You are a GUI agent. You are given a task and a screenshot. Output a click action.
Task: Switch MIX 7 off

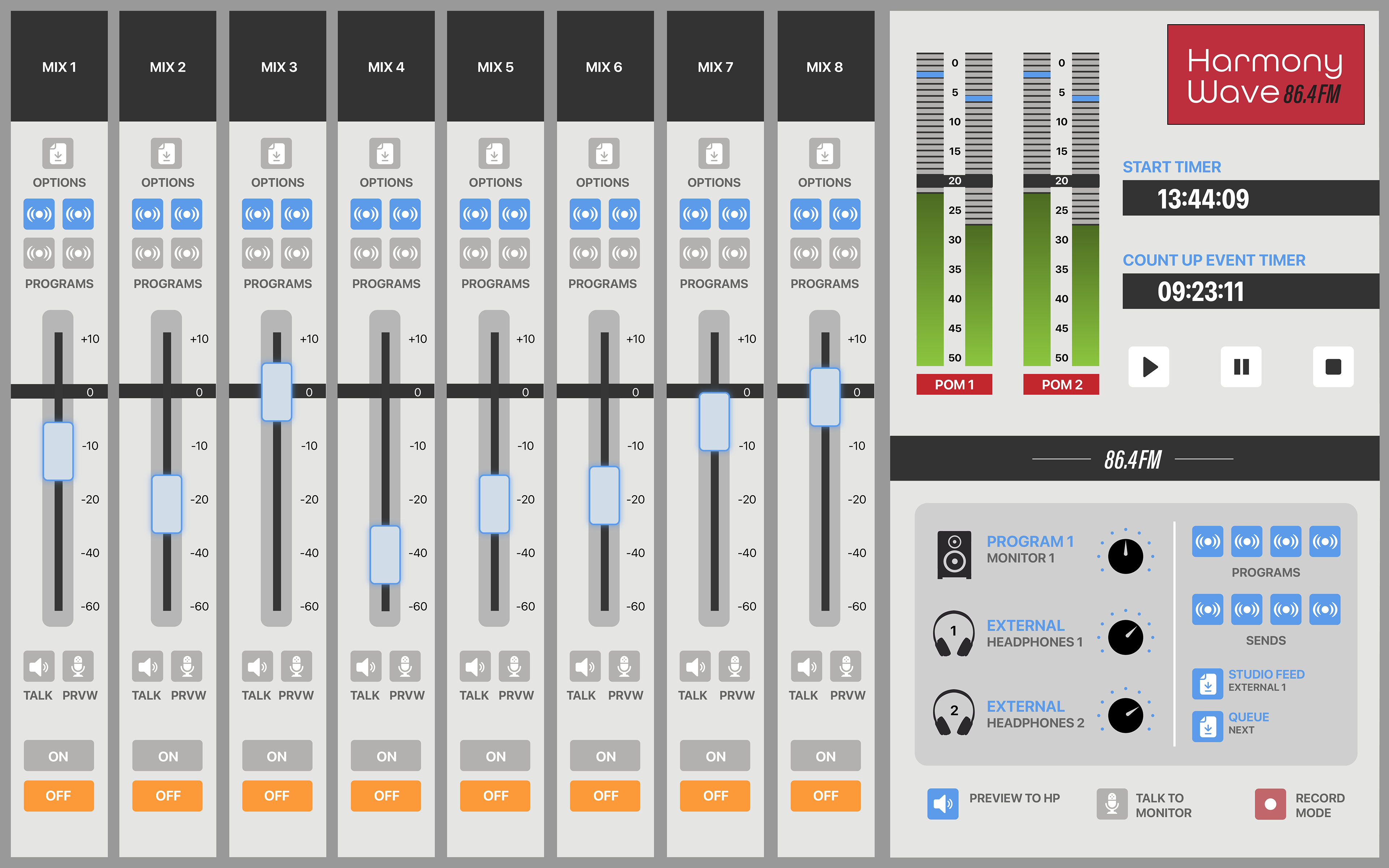(x=715, y=796)
